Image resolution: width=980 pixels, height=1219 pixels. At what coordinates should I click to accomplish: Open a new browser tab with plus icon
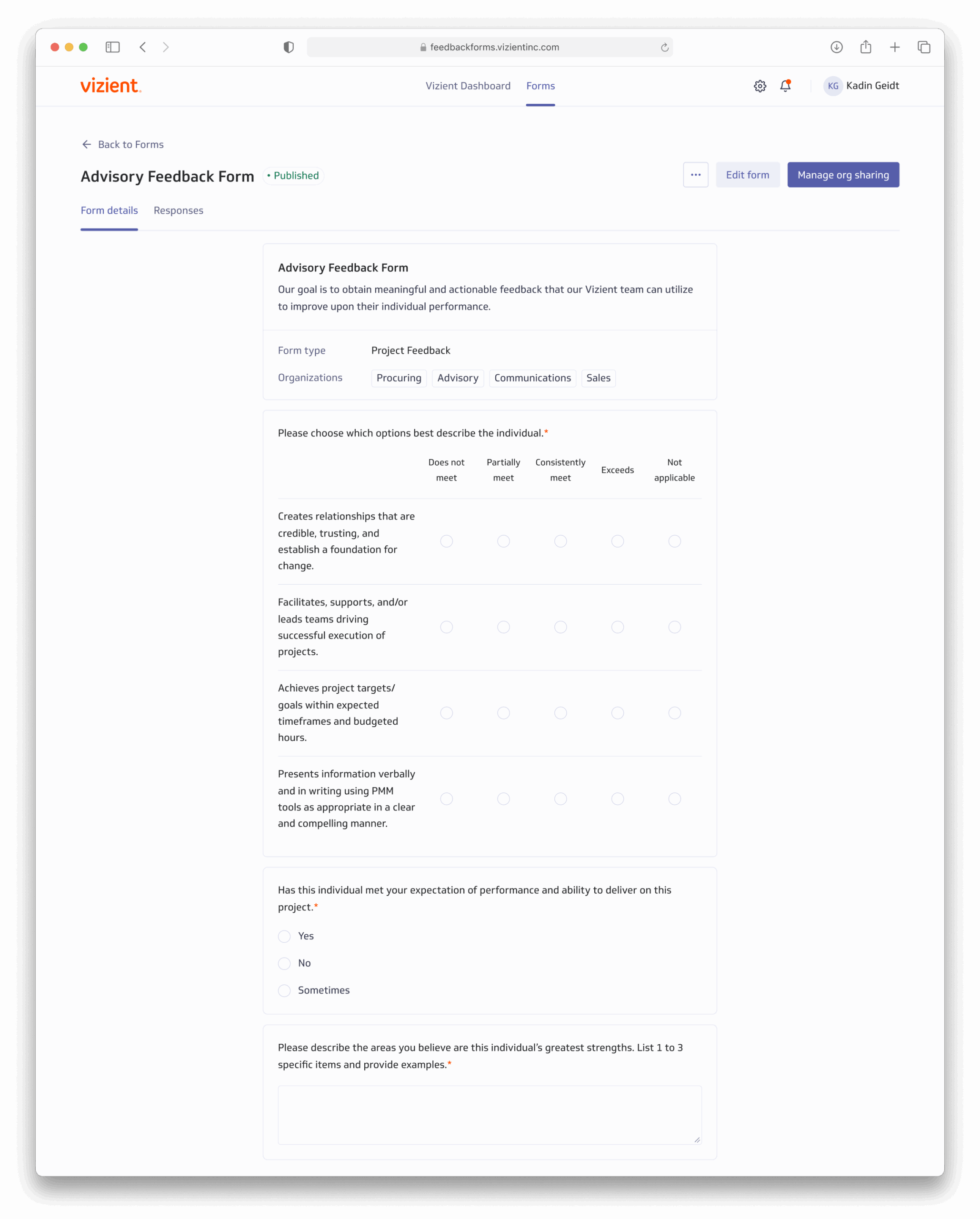pyautogui.click(x=895, y=47)
